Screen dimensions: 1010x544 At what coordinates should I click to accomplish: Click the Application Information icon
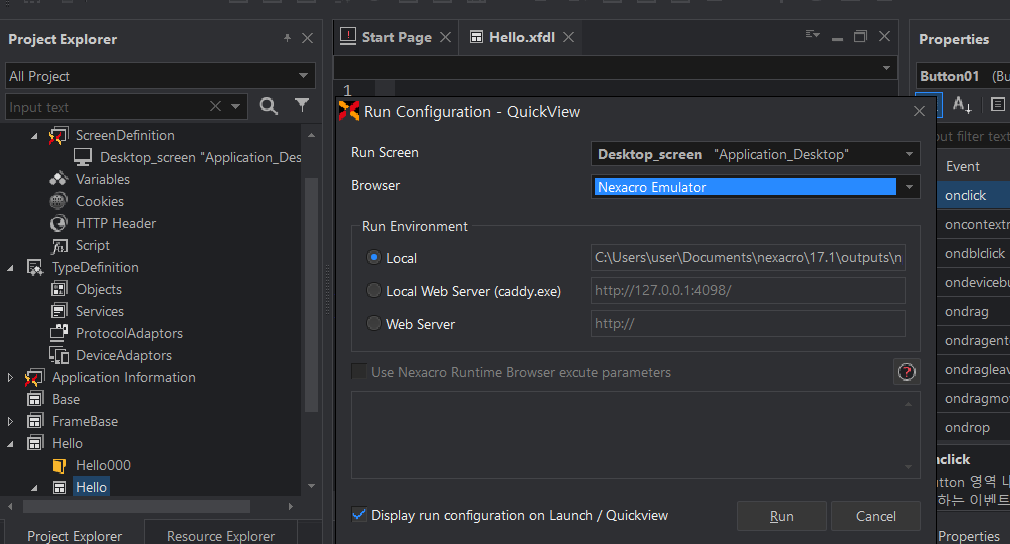pos(34,377)
